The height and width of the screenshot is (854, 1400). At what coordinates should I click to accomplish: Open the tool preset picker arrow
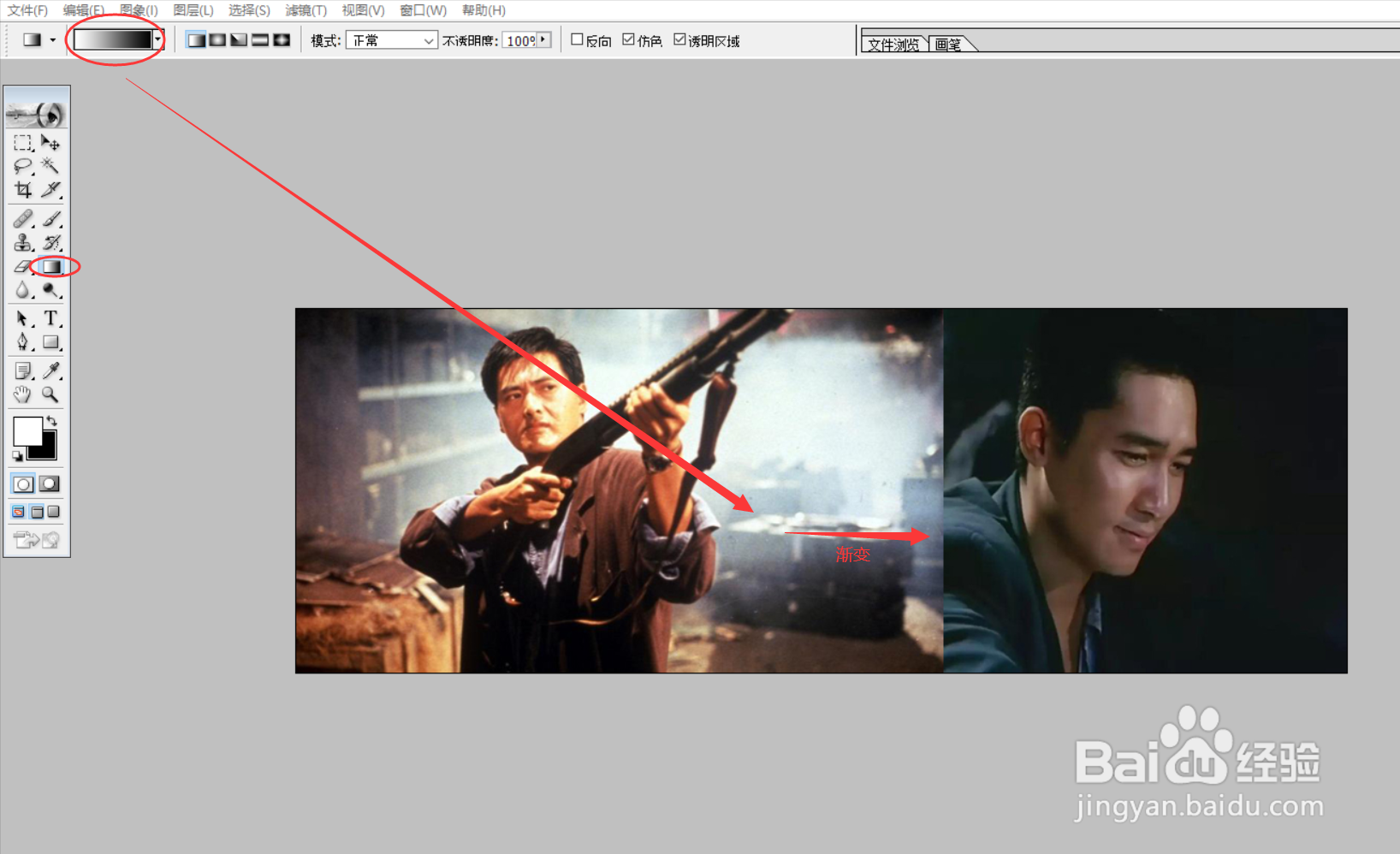(x=52, y=40)
